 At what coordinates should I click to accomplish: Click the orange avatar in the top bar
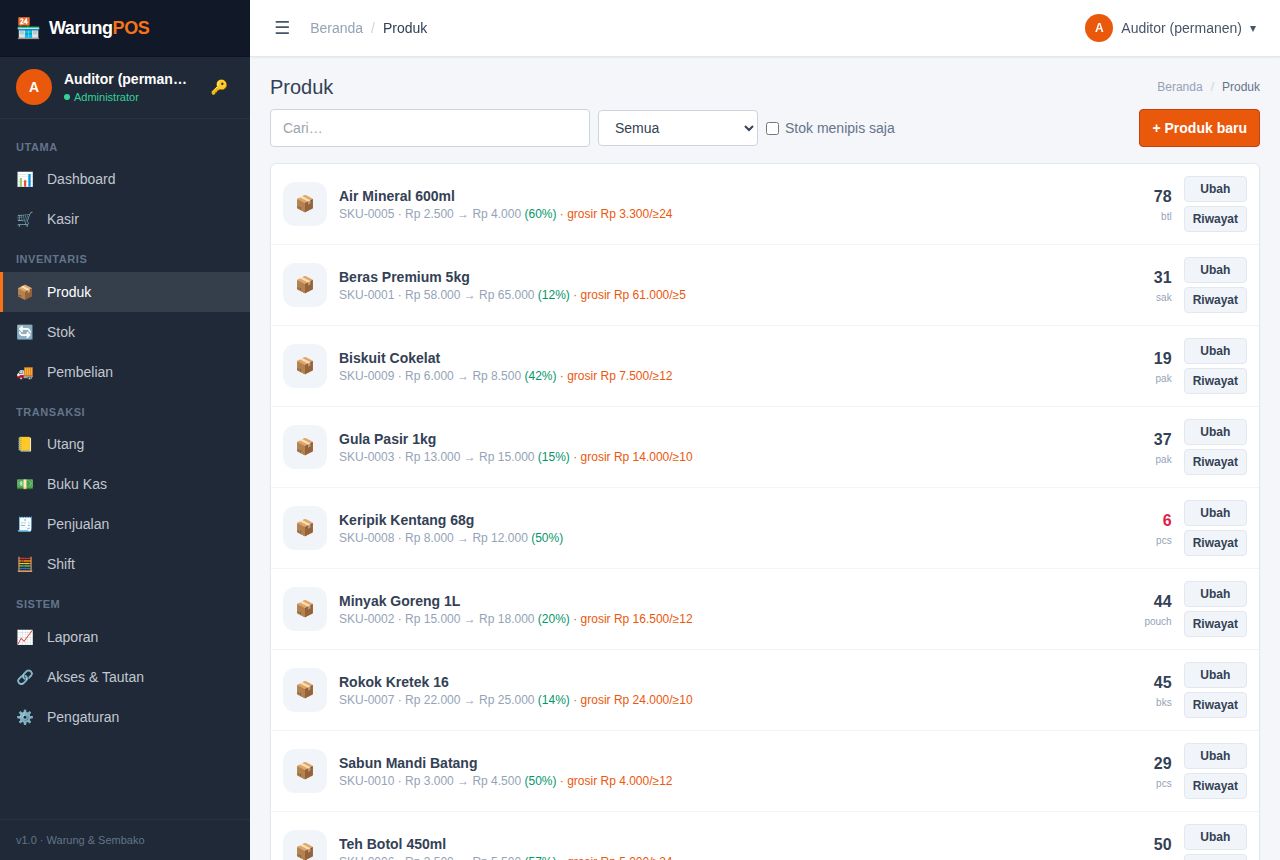pyautogui.click(x=1099, y=28)
